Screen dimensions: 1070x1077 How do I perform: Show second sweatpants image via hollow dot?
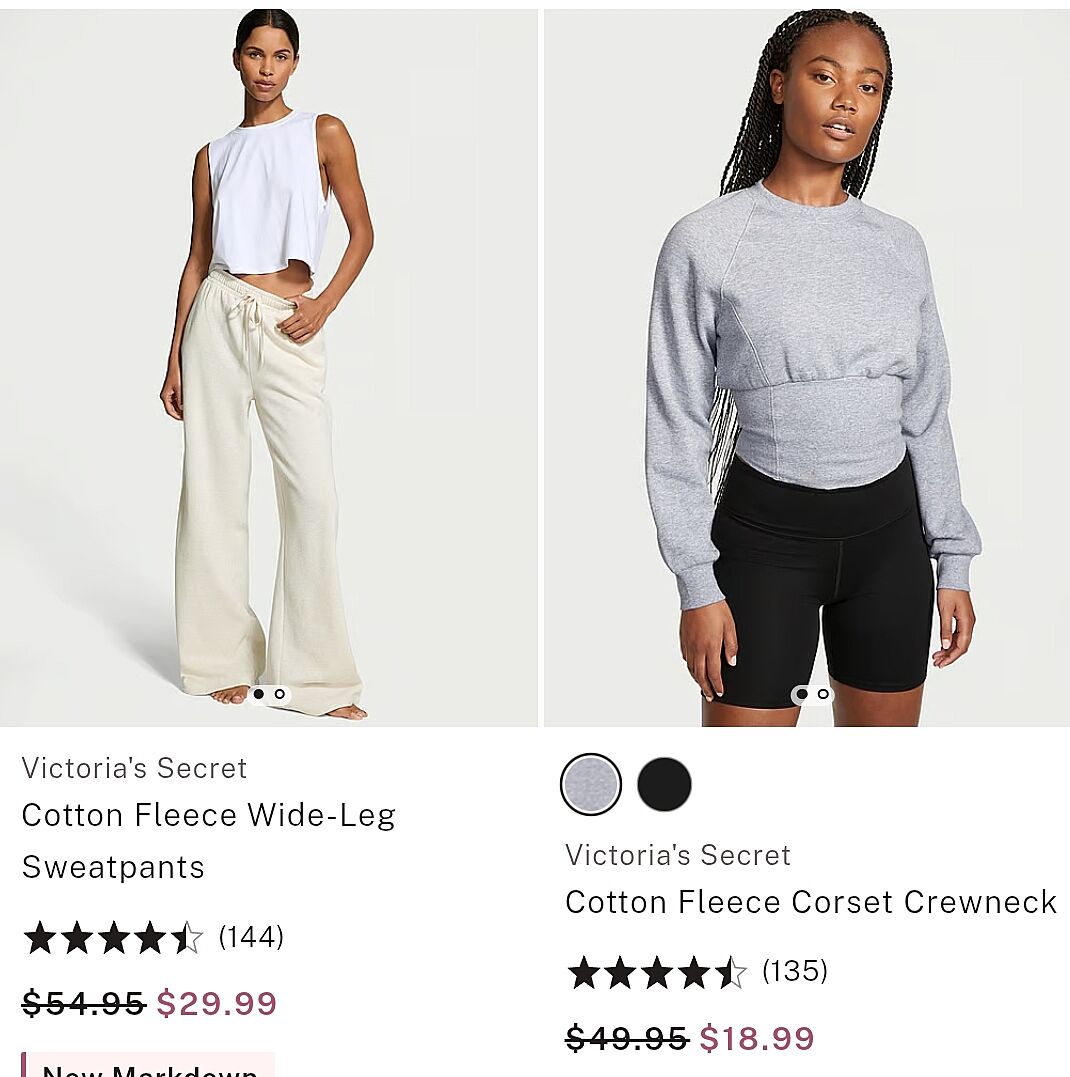click(x=280, y=694)
